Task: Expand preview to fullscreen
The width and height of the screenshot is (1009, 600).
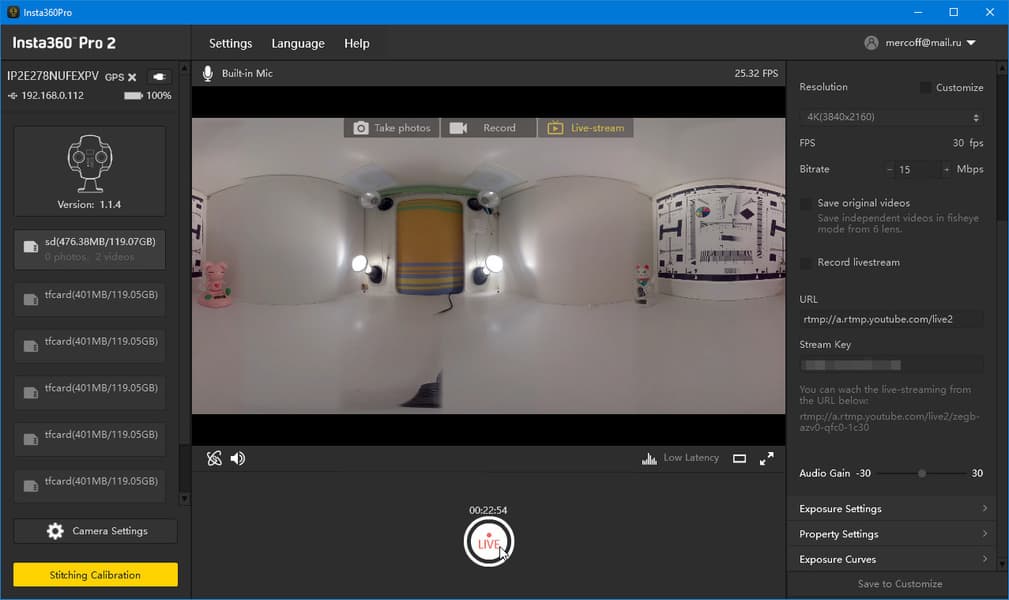Action: pos(767,458)
